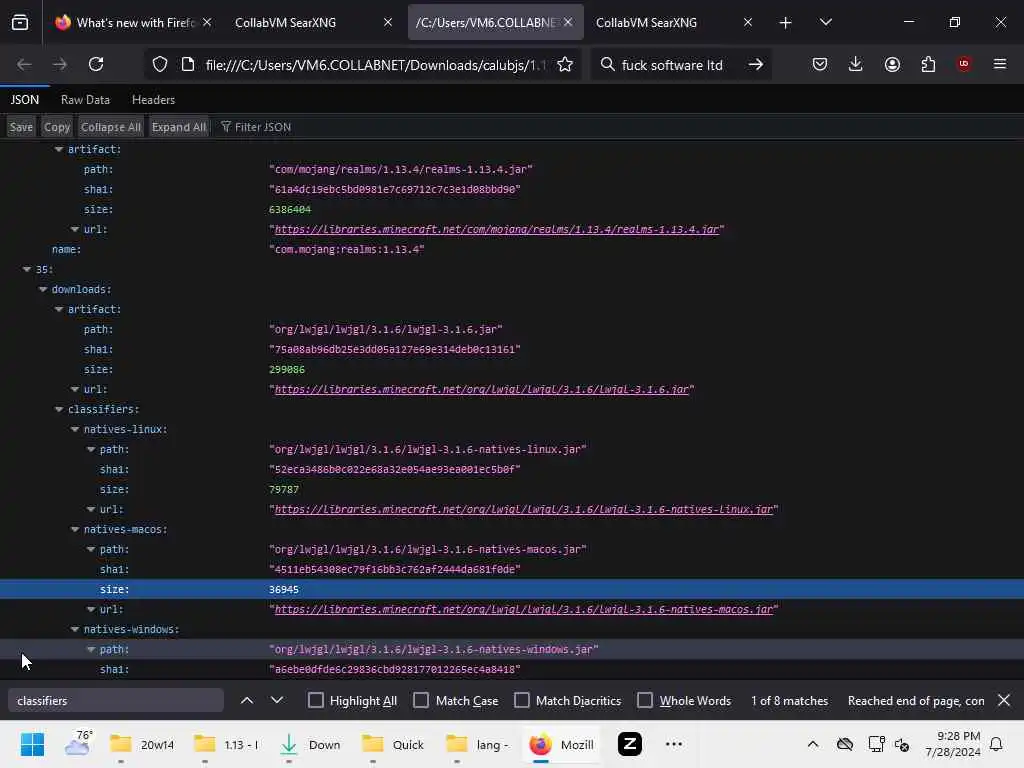Open the Downloads panel
The width and height of the screenshot is (1024, 768).
coord(856,64)
